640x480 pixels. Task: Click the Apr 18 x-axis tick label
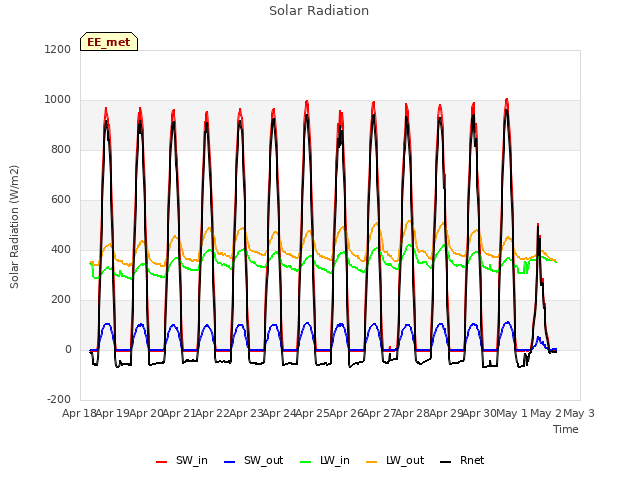(x=79, y=413)
